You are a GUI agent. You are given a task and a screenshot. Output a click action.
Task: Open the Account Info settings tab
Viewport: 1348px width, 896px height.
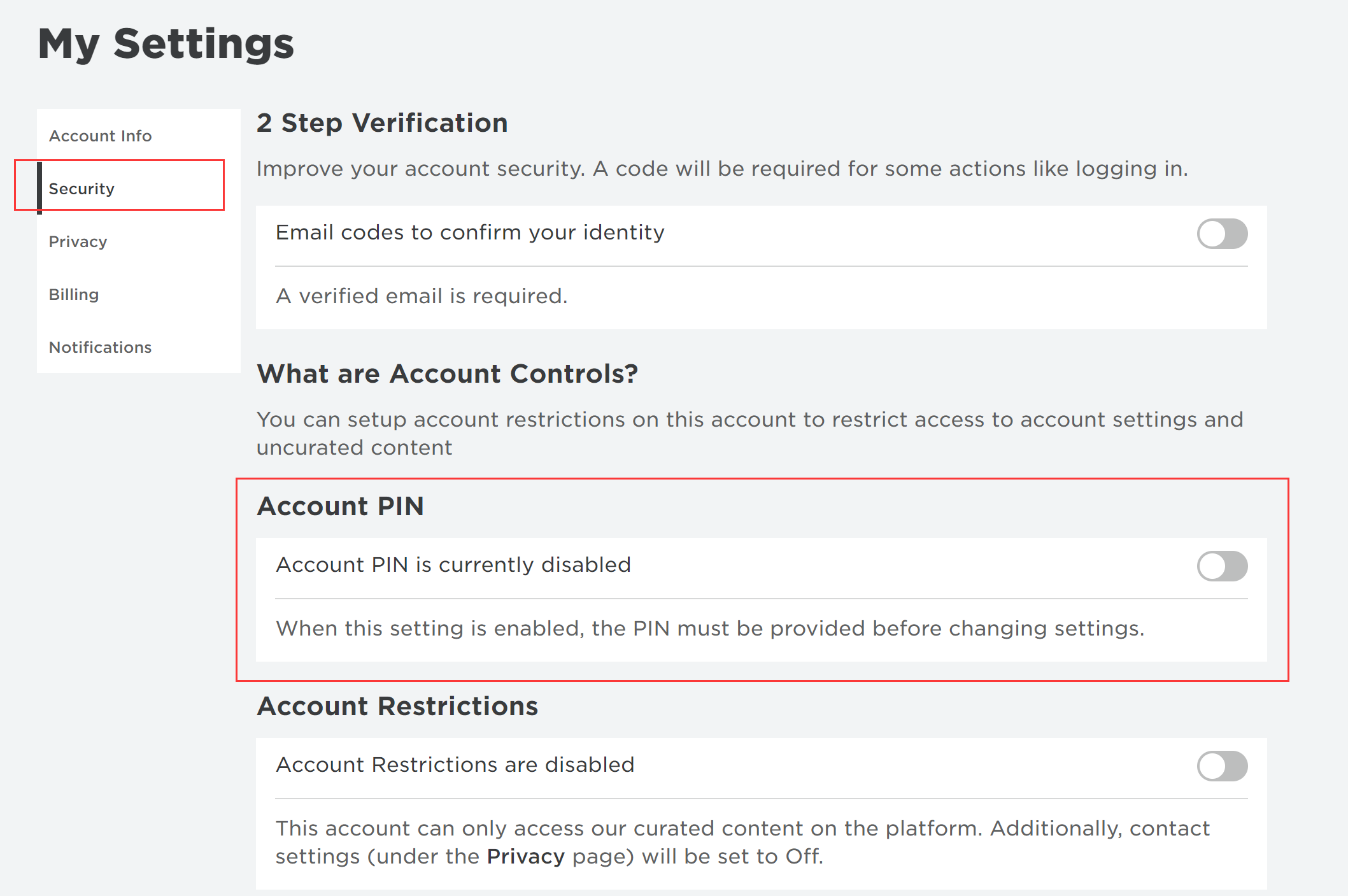[x=100, y=136]
